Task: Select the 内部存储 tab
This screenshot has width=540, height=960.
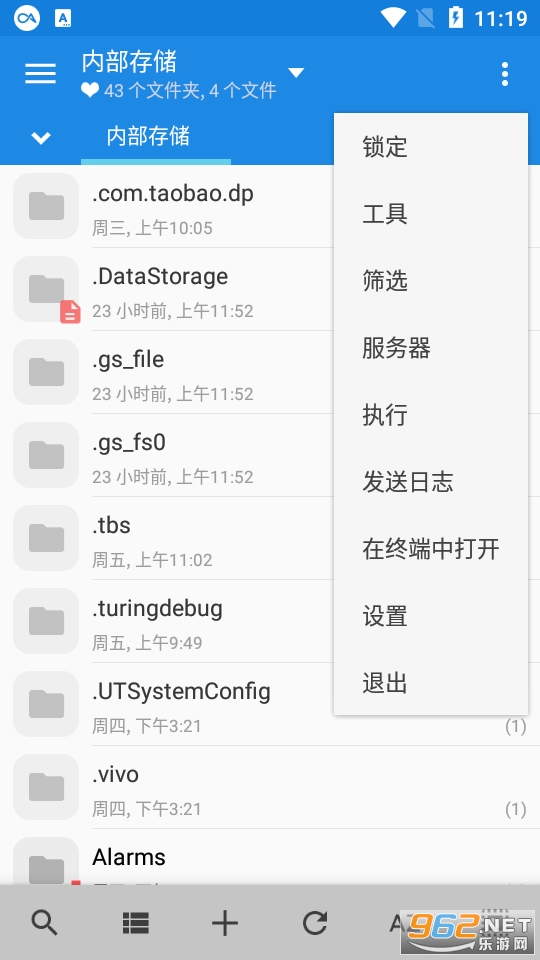Action: [149, 136]
